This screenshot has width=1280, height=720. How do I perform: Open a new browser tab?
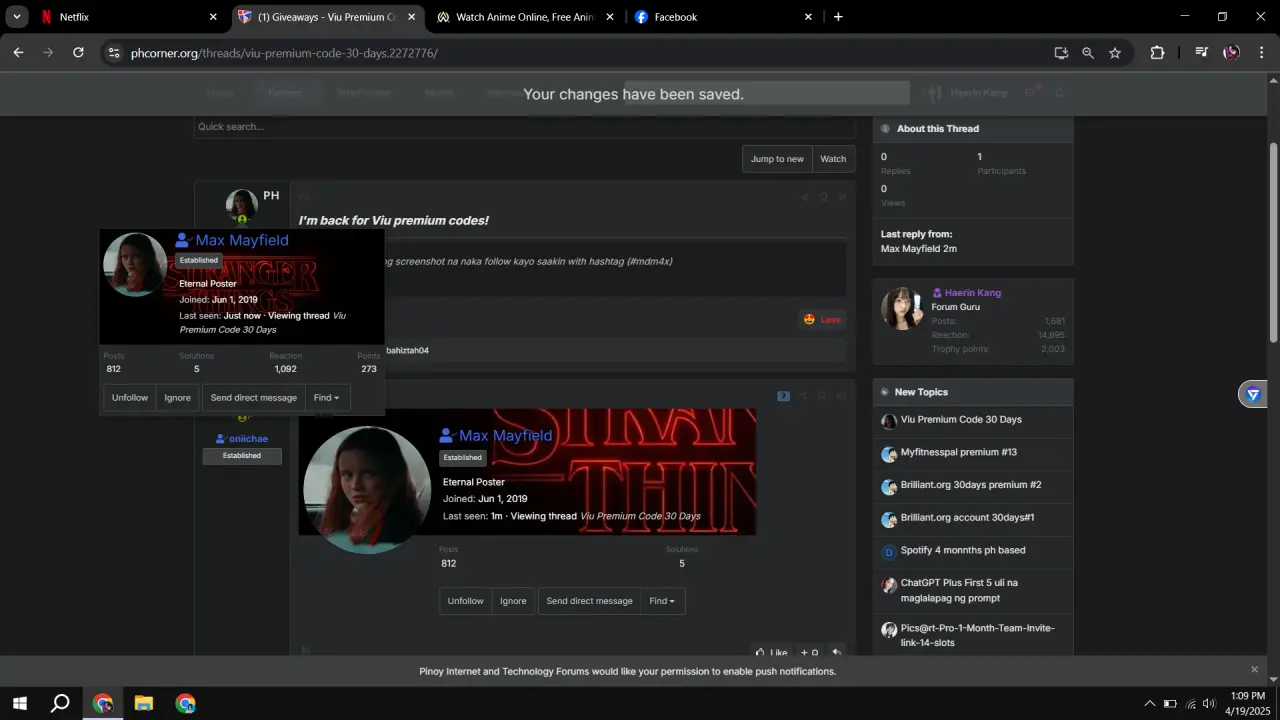click(x=838, y=17)
